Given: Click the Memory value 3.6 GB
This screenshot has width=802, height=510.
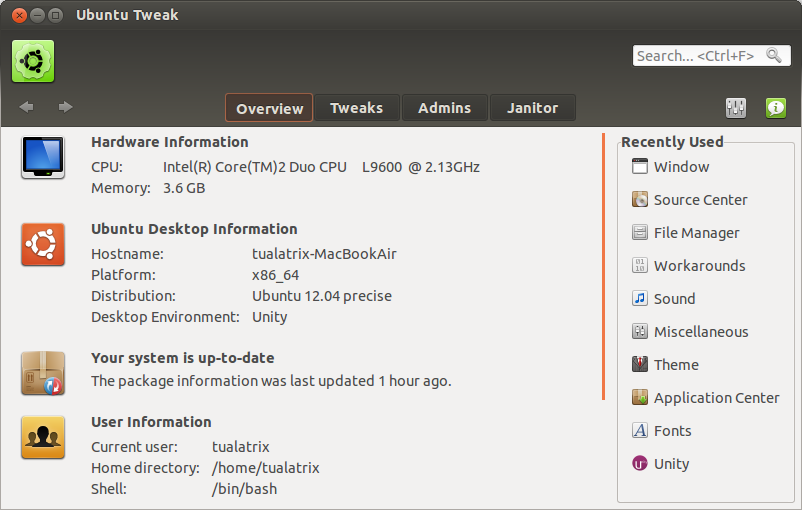Looking at the screenshot, I should point(184,188).
